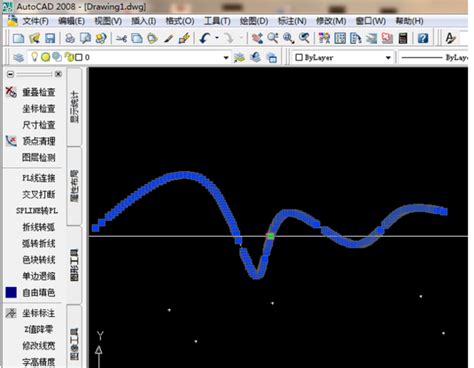Image resolution: width=474 pixels, height=368 pixels.
Task: Click the Match Properties brush icon
Action: coord(184,38)
